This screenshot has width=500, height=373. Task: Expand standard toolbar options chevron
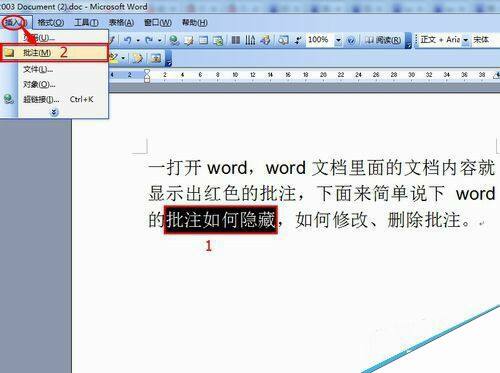[x=408, y=41]
